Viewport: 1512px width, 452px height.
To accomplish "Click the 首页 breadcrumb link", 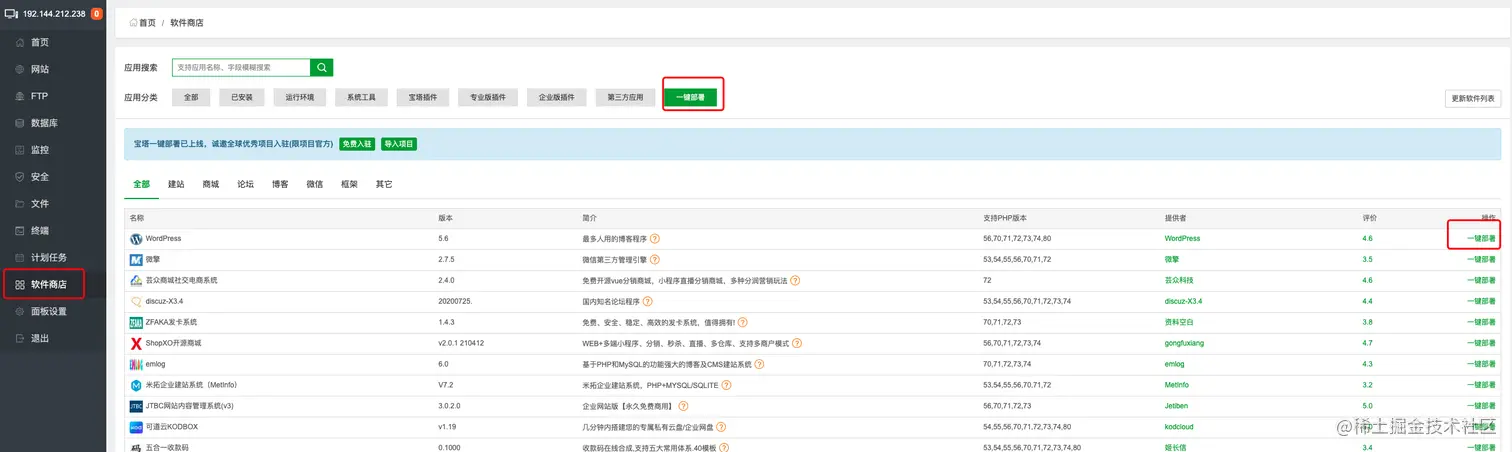I will coord(148,22).
